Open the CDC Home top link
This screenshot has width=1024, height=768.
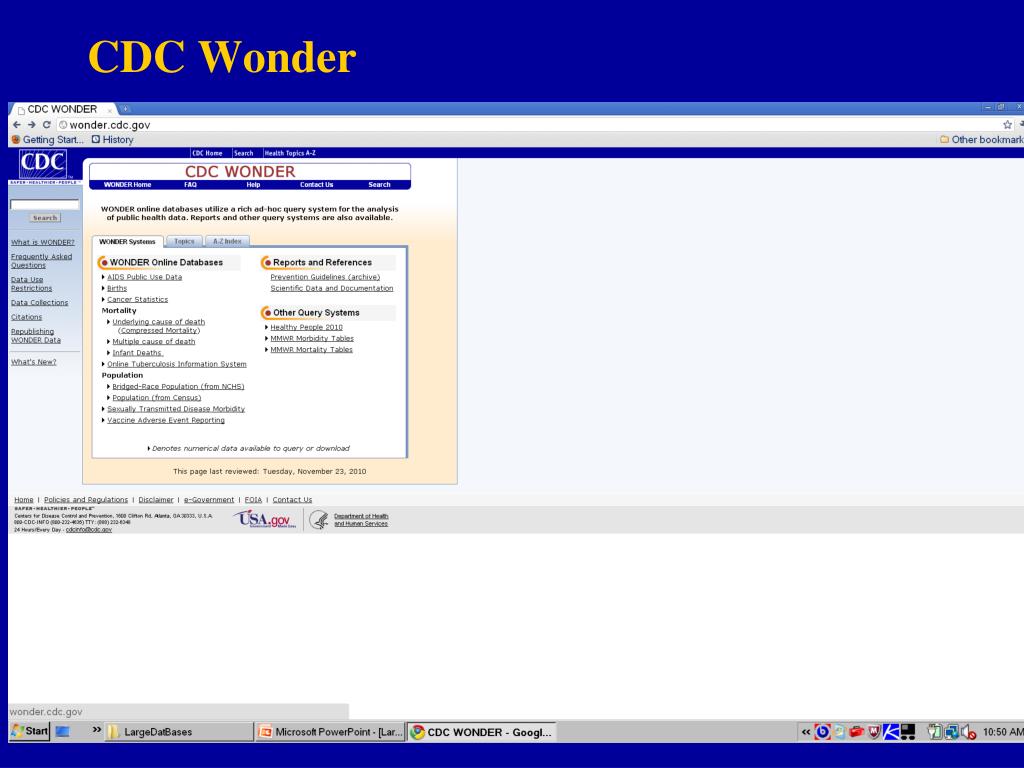[207, 153]
